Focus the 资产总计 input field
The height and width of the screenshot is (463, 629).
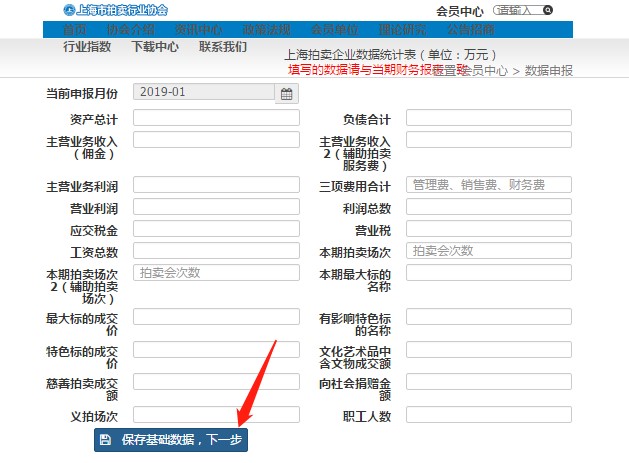click(216, 118)
